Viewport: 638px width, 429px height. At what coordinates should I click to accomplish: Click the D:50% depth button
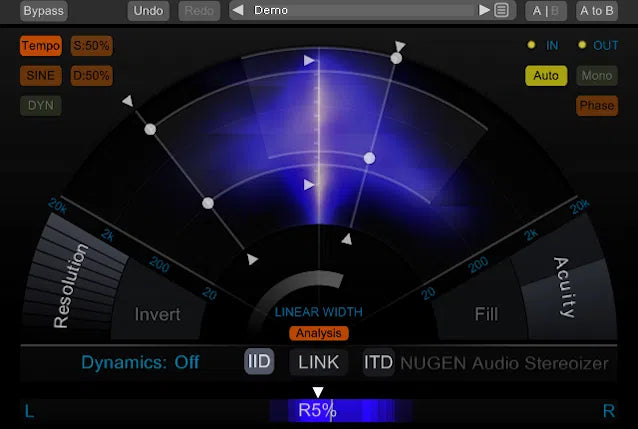92,76
